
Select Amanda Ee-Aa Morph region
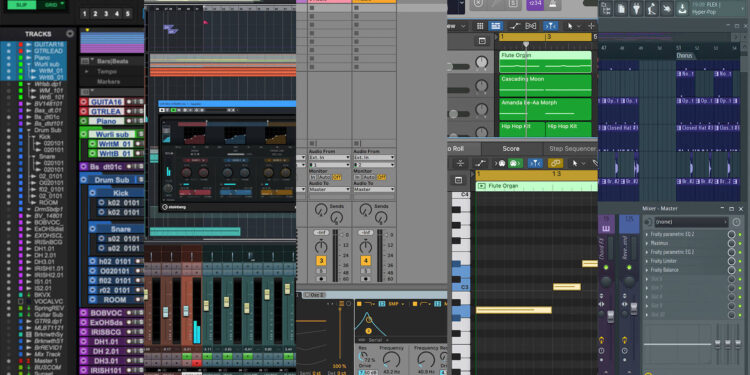click(545, 109)
